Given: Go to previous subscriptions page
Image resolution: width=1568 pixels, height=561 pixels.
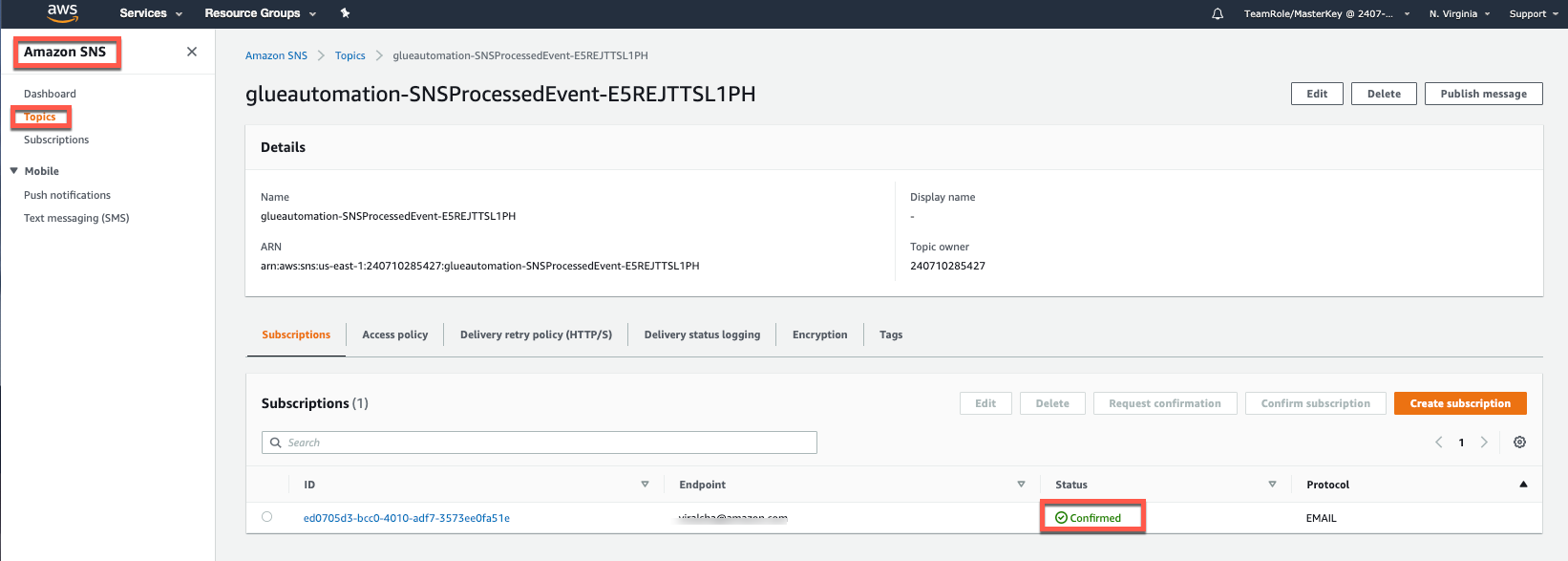Looking at the screenshot, I should [1439, 442].
